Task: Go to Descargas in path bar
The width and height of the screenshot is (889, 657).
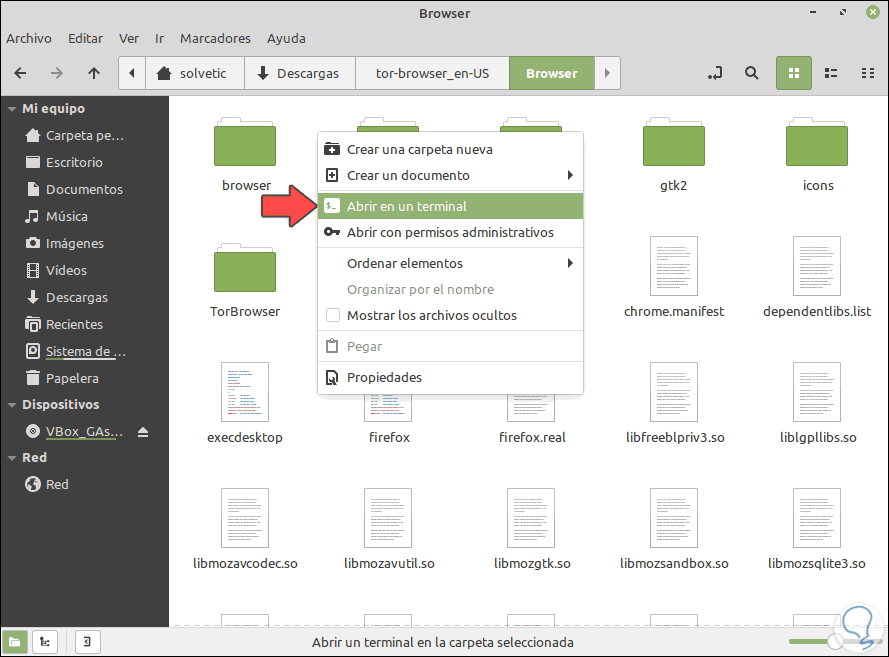Action: pos(300,73)
